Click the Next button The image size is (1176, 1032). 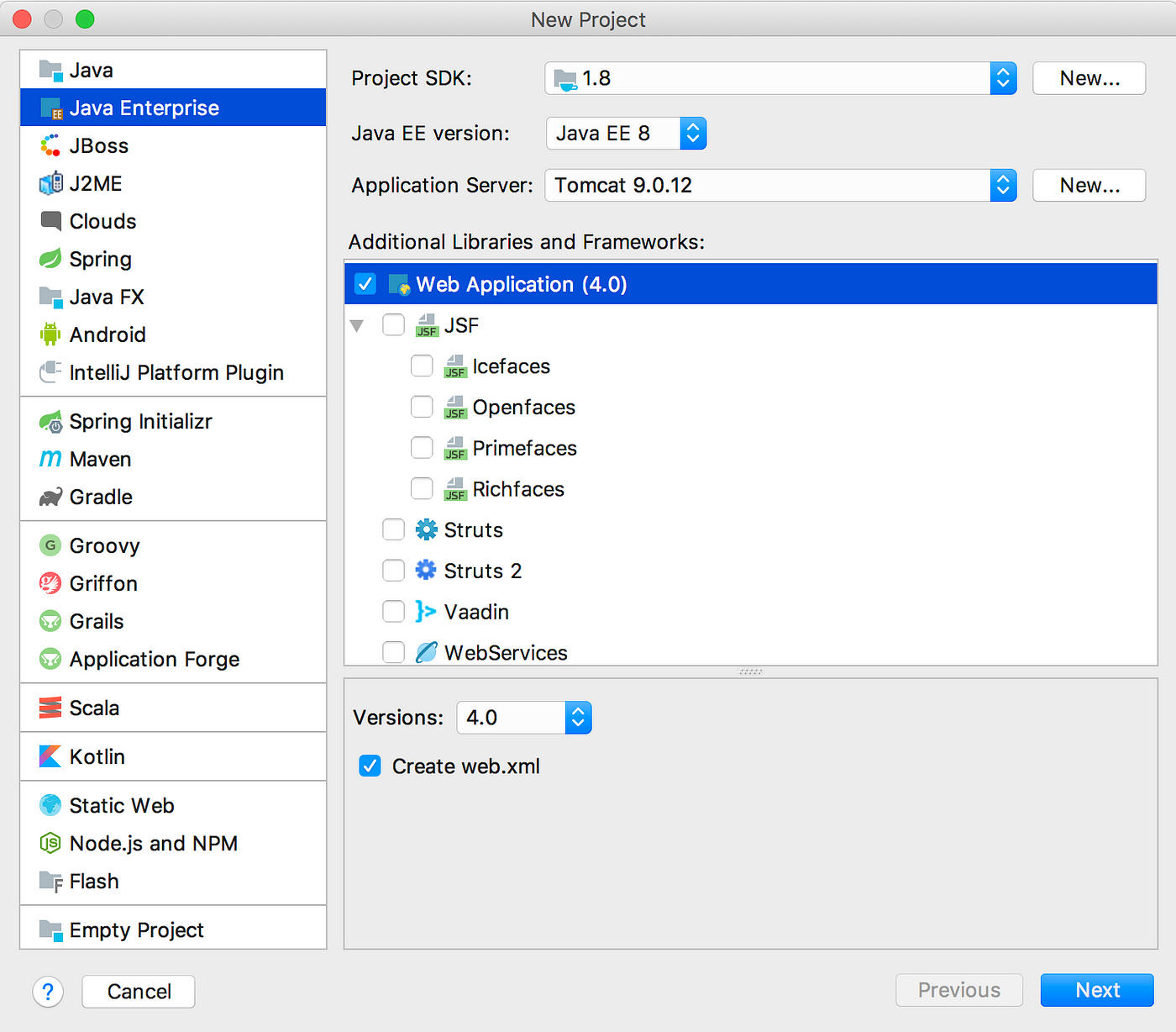(1097, 990)
